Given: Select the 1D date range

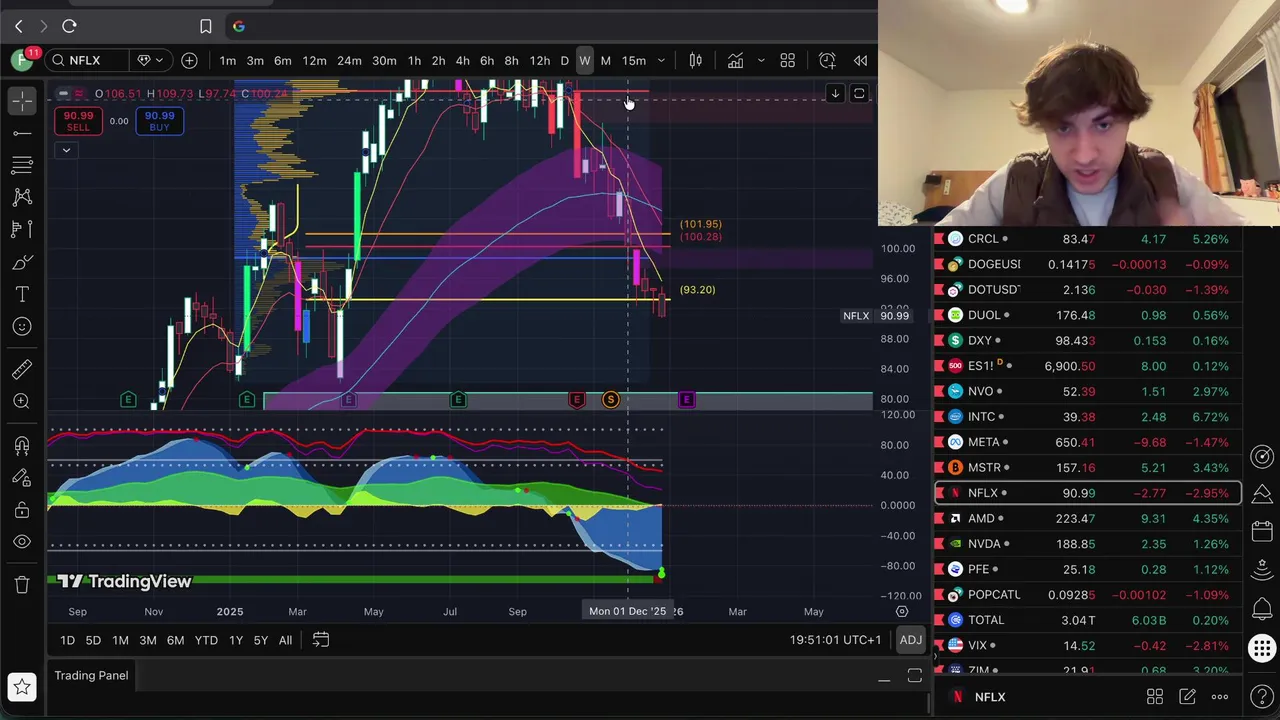Looking at the screenshot, I should click(67, 640).
